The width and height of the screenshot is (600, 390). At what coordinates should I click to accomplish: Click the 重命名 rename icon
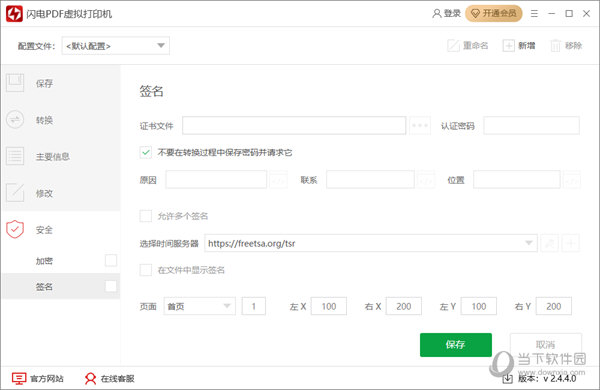[x=453, y=46]
